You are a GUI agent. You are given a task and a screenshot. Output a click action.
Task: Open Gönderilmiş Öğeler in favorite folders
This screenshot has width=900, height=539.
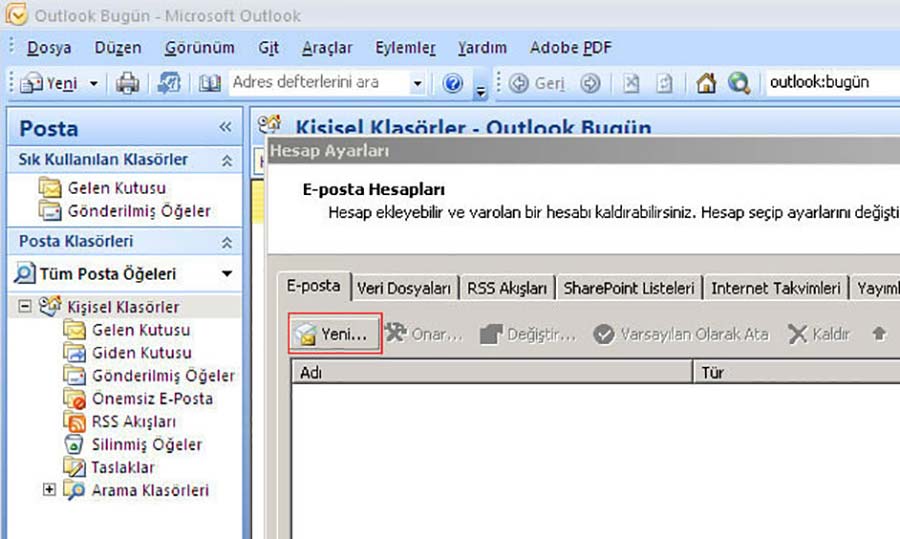point(139,211)
